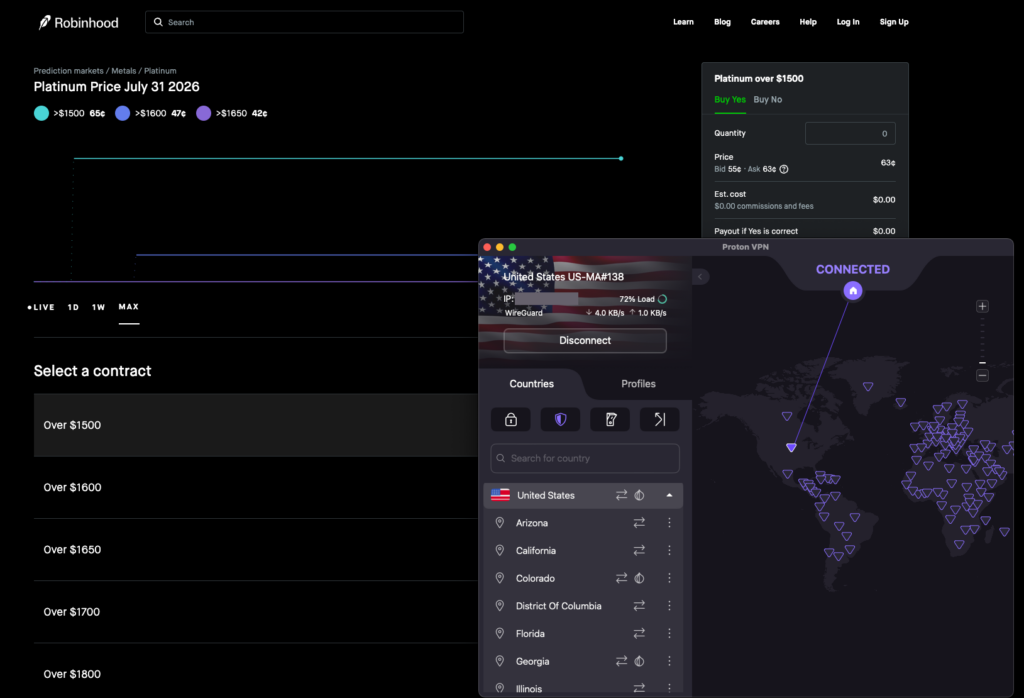The image size is (1024, 698).
Task: Click the P2P arrows icon for Georgia
Action: tap(621, 661)
